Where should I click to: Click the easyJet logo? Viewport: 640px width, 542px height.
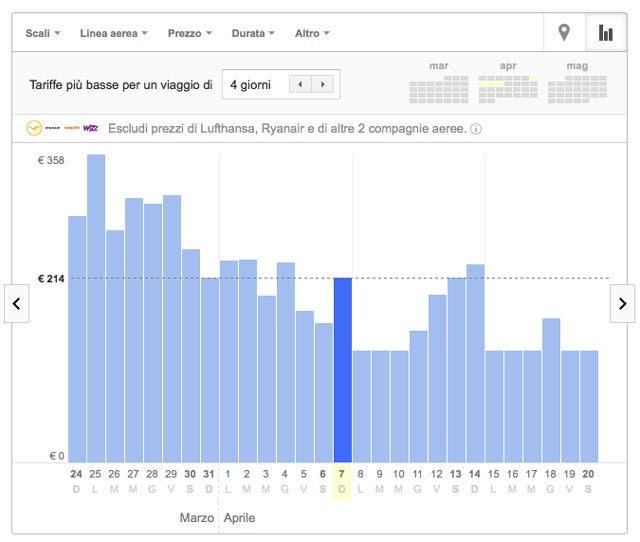pyautogui.click(x=72, y=128)
